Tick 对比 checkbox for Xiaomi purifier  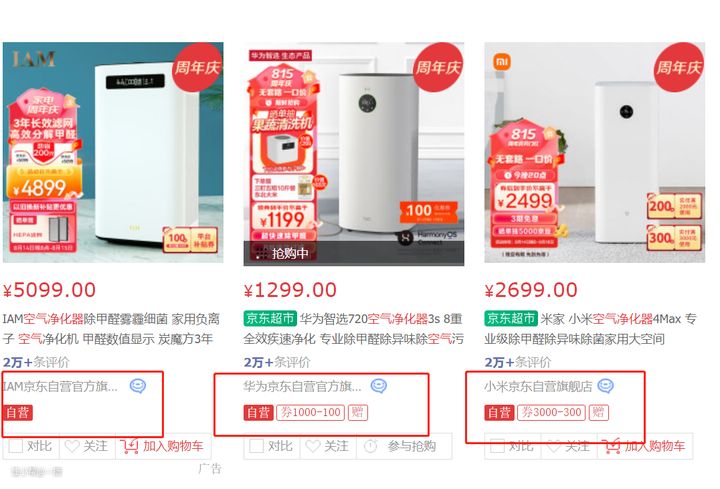click(497, 446)
